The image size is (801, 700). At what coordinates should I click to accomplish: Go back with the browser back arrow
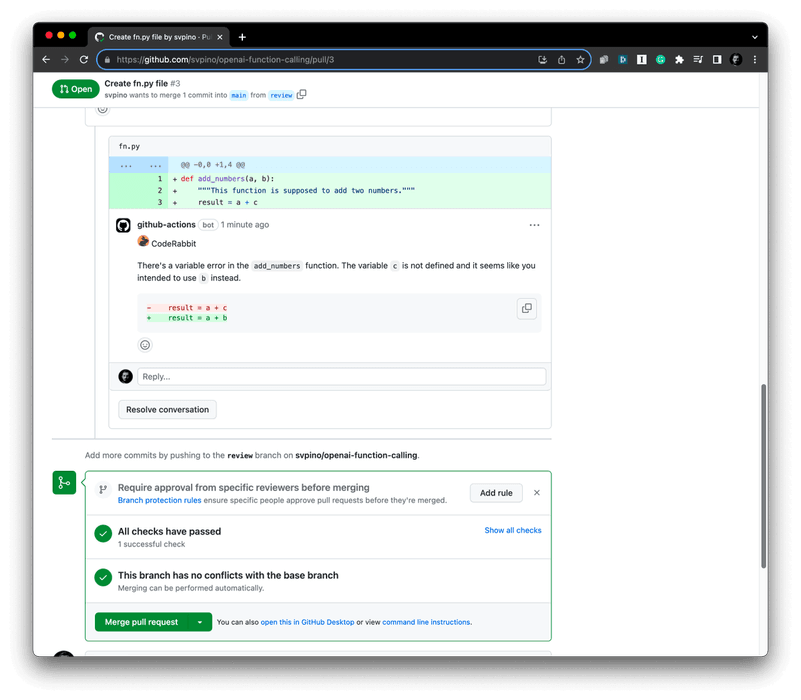[x=46, y=60]
